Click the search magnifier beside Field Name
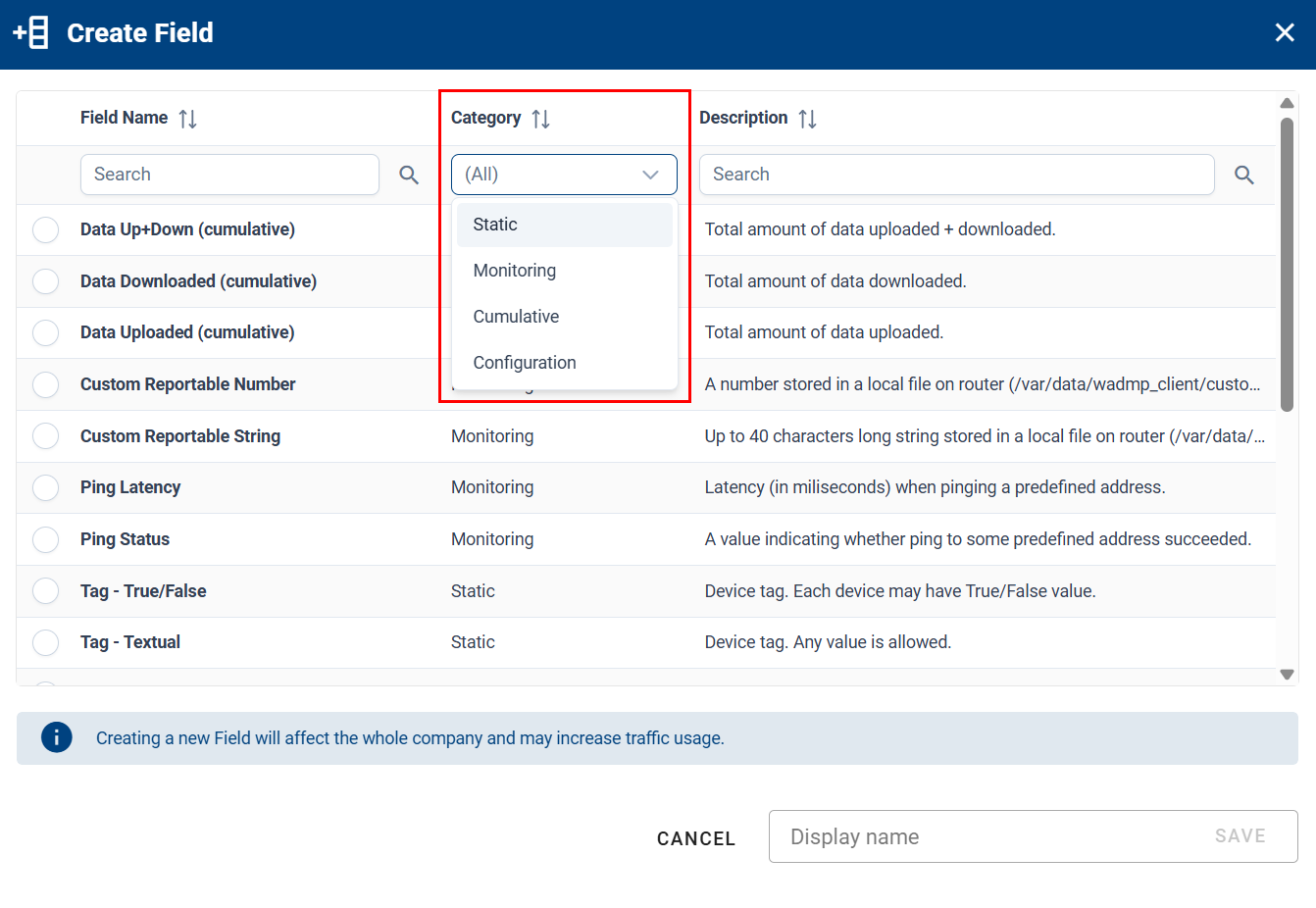The image size is (1316, 908). (x=409, y=175)
